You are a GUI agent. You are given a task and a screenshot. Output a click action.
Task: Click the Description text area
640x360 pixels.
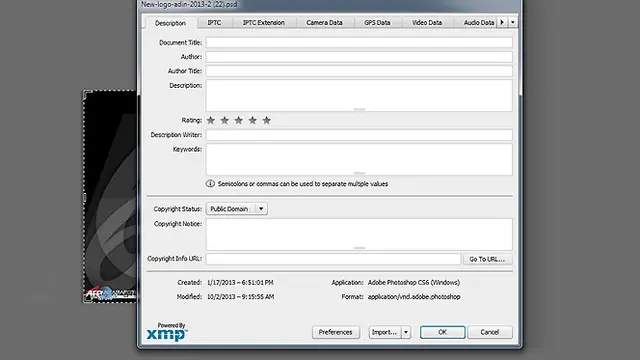point(359,96)
